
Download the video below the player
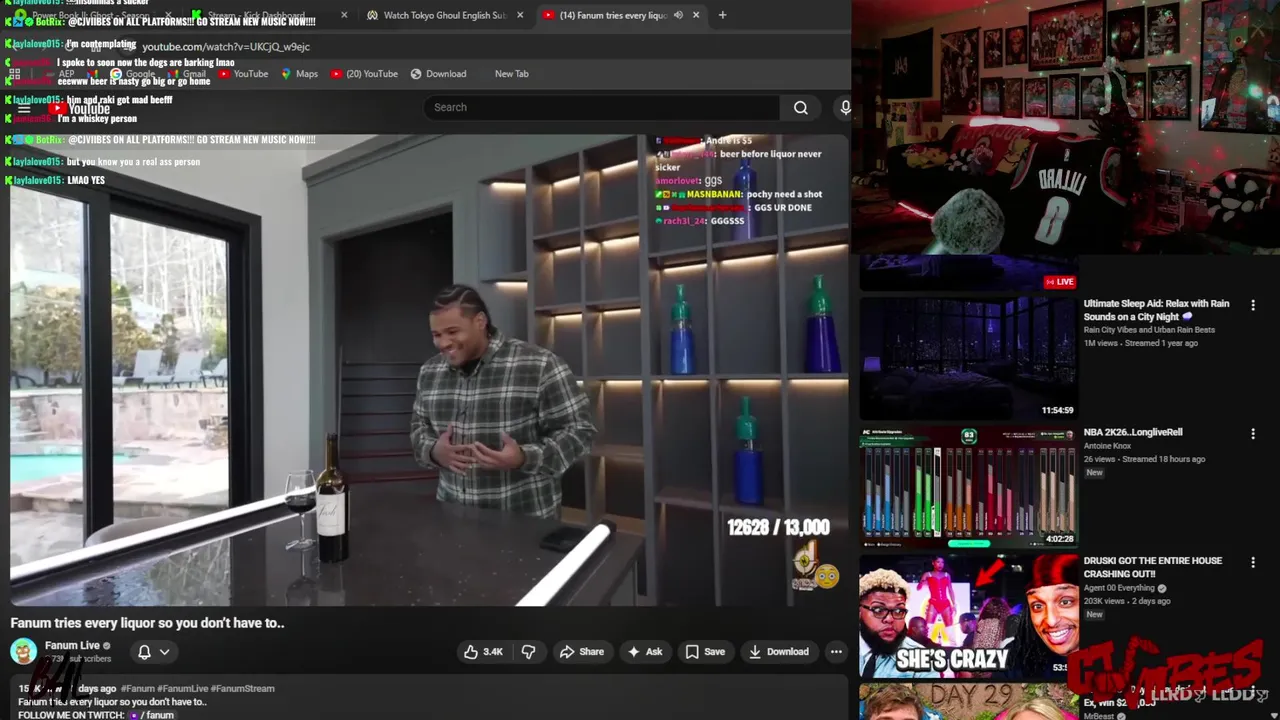pos(778,652)
